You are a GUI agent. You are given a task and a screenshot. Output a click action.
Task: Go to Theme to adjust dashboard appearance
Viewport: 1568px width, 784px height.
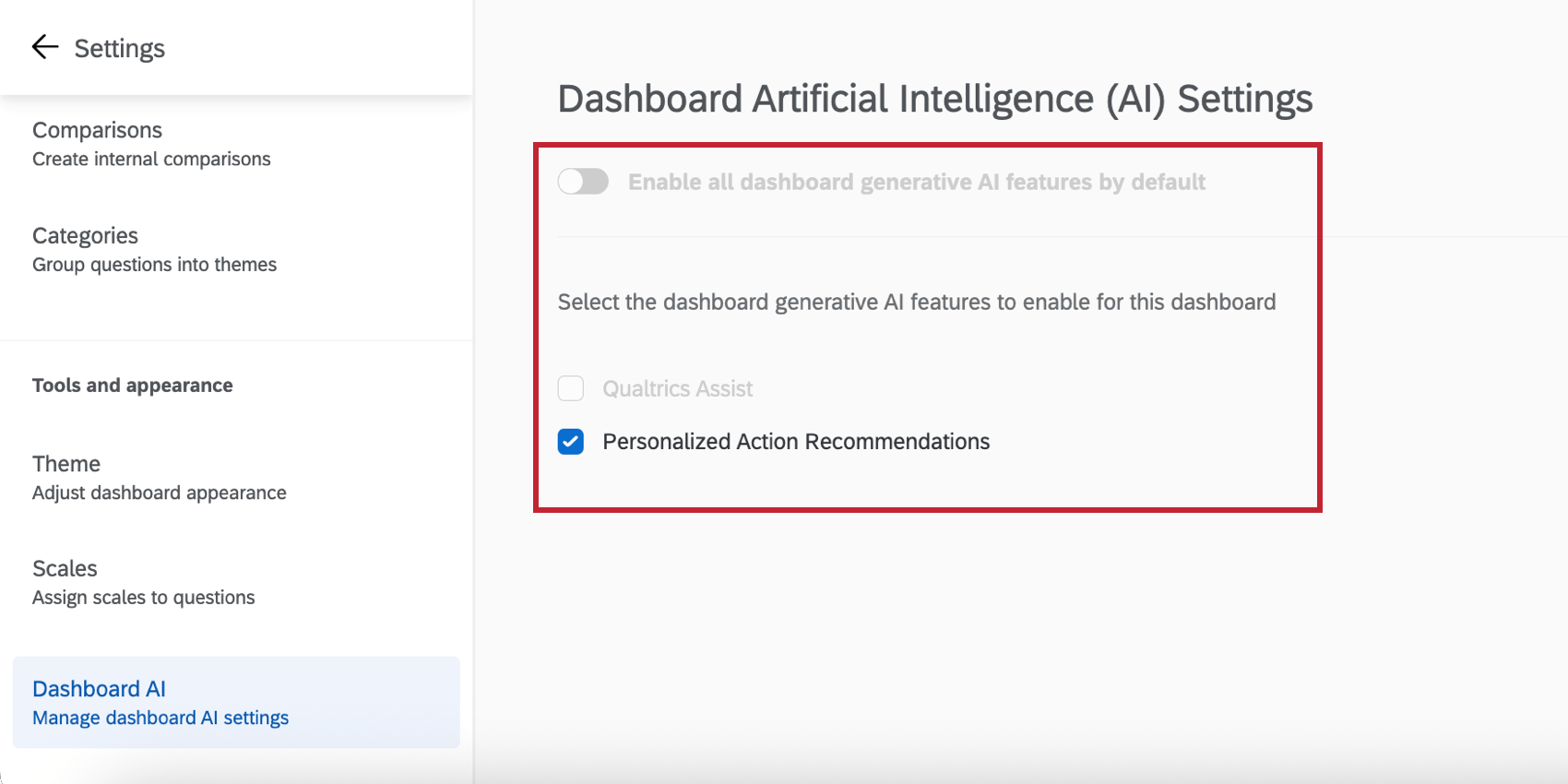[65, 463]
